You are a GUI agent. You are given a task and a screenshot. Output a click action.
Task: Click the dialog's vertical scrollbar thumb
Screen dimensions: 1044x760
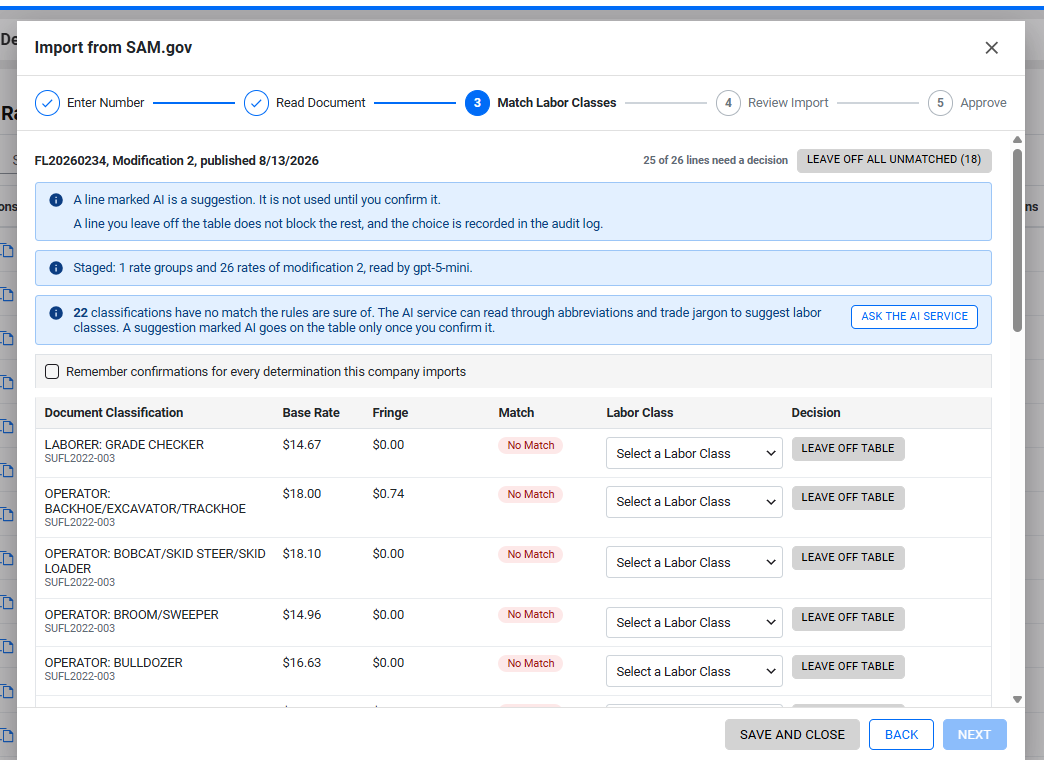coord(1017,240)
